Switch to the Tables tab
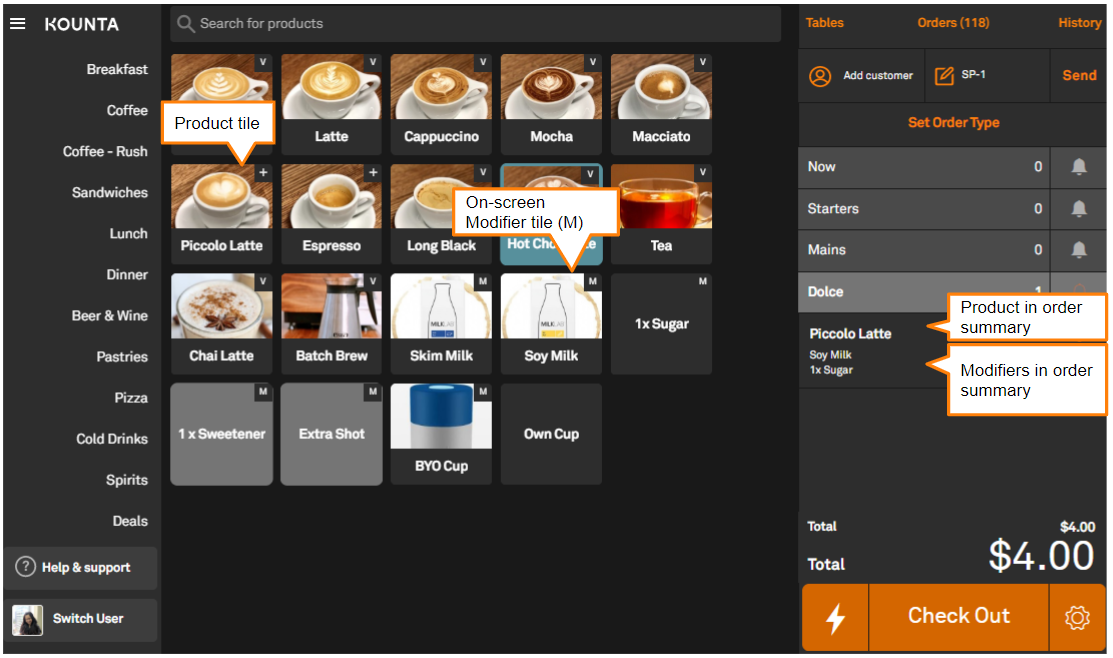Image resolution: width=1113 pixels, height=658 pixels. 824,23
